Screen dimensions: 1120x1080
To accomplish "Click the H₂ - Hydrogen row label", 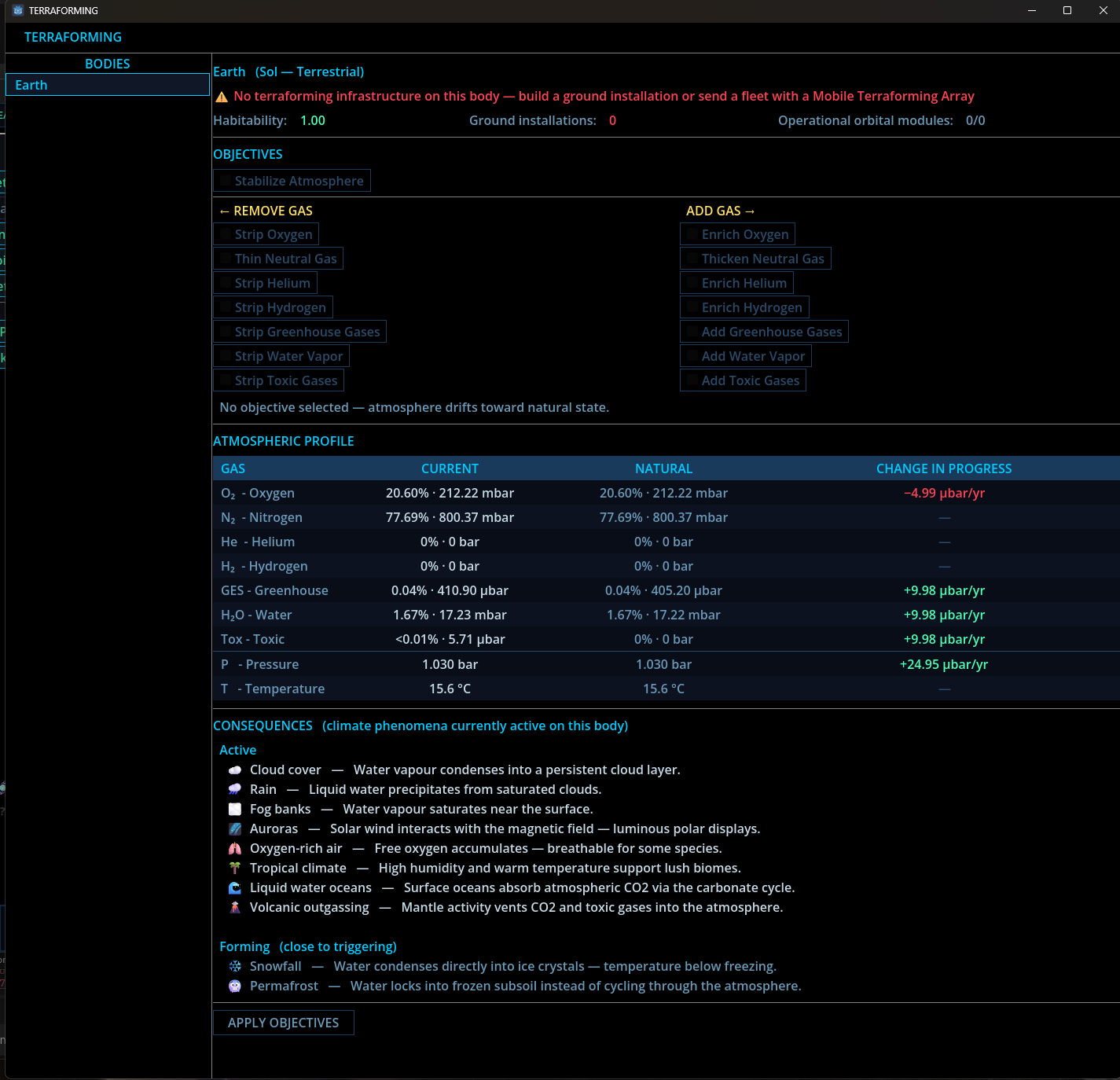I will click(x=264, y=567).
